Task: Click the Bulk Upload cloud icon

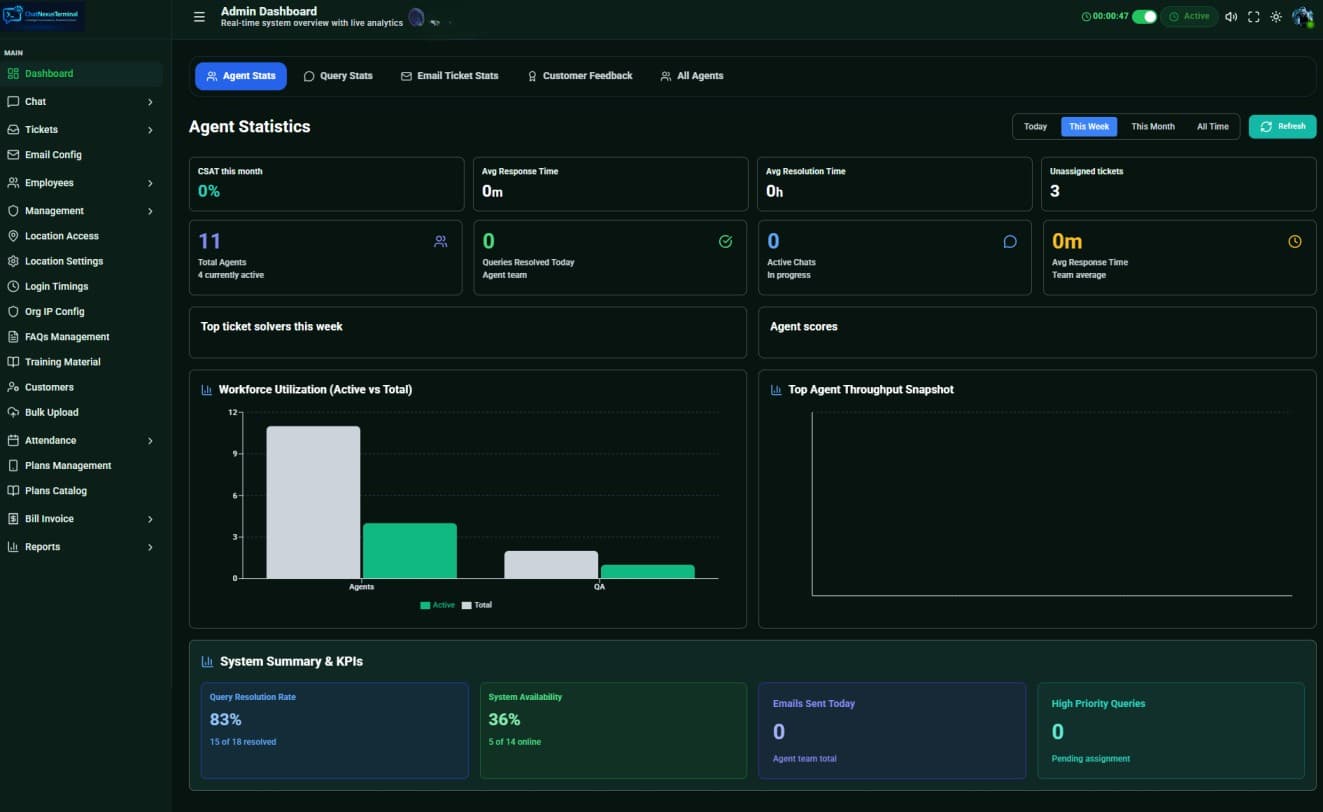Action: click(14, 412)
